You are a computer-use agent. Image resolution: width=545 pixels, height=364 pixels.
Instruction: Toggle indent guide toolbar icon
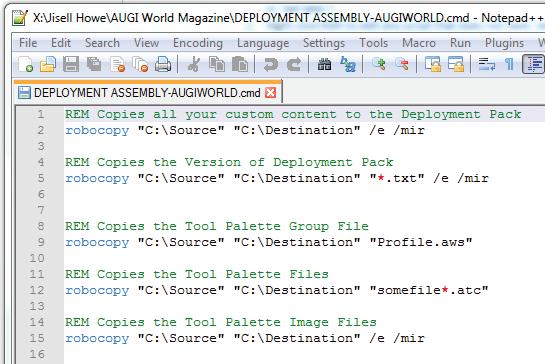click(x=534, y=64)
